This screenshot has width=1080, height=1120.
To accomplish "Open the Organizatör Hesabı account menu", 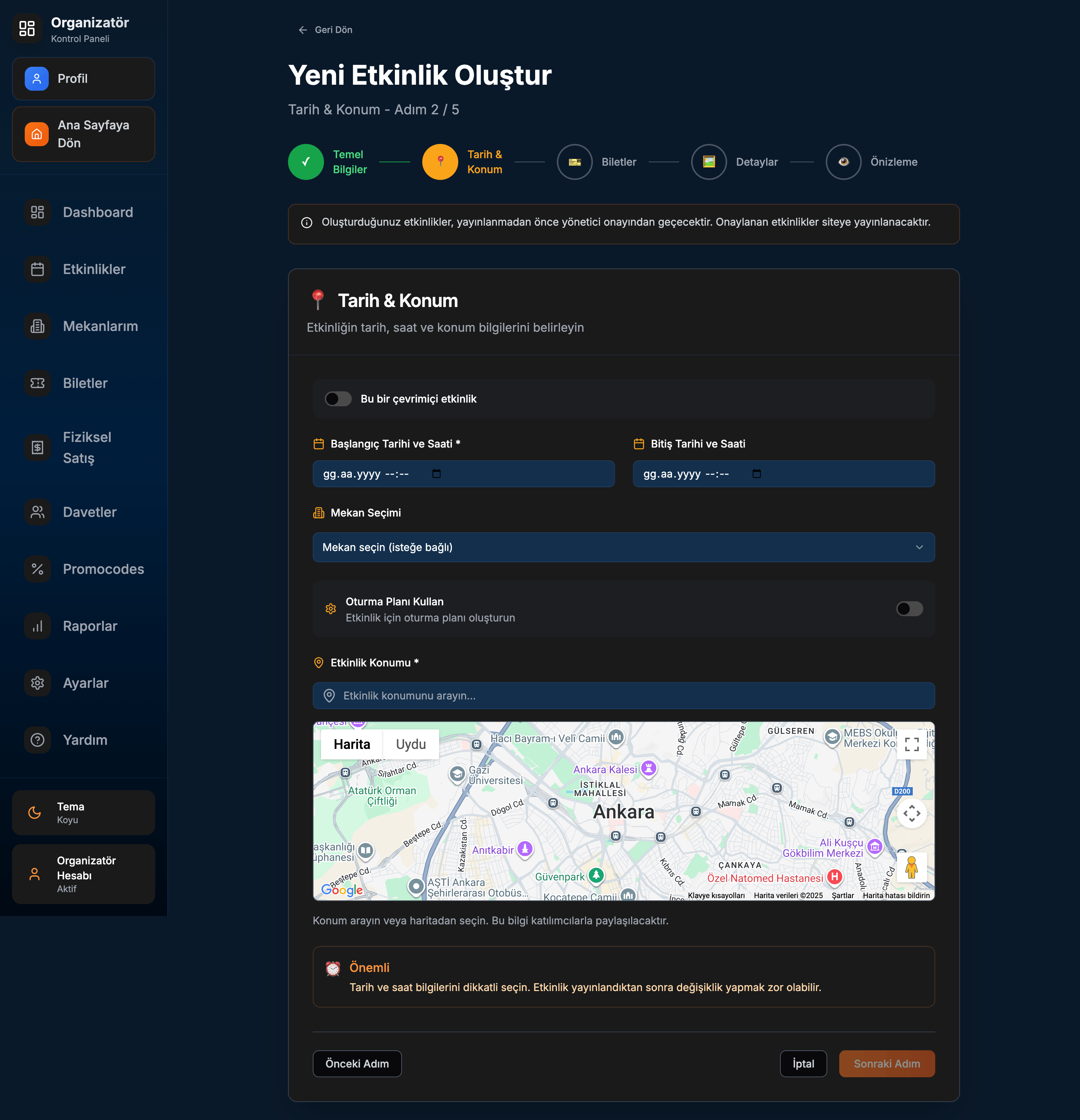I will tap(84, 874).
